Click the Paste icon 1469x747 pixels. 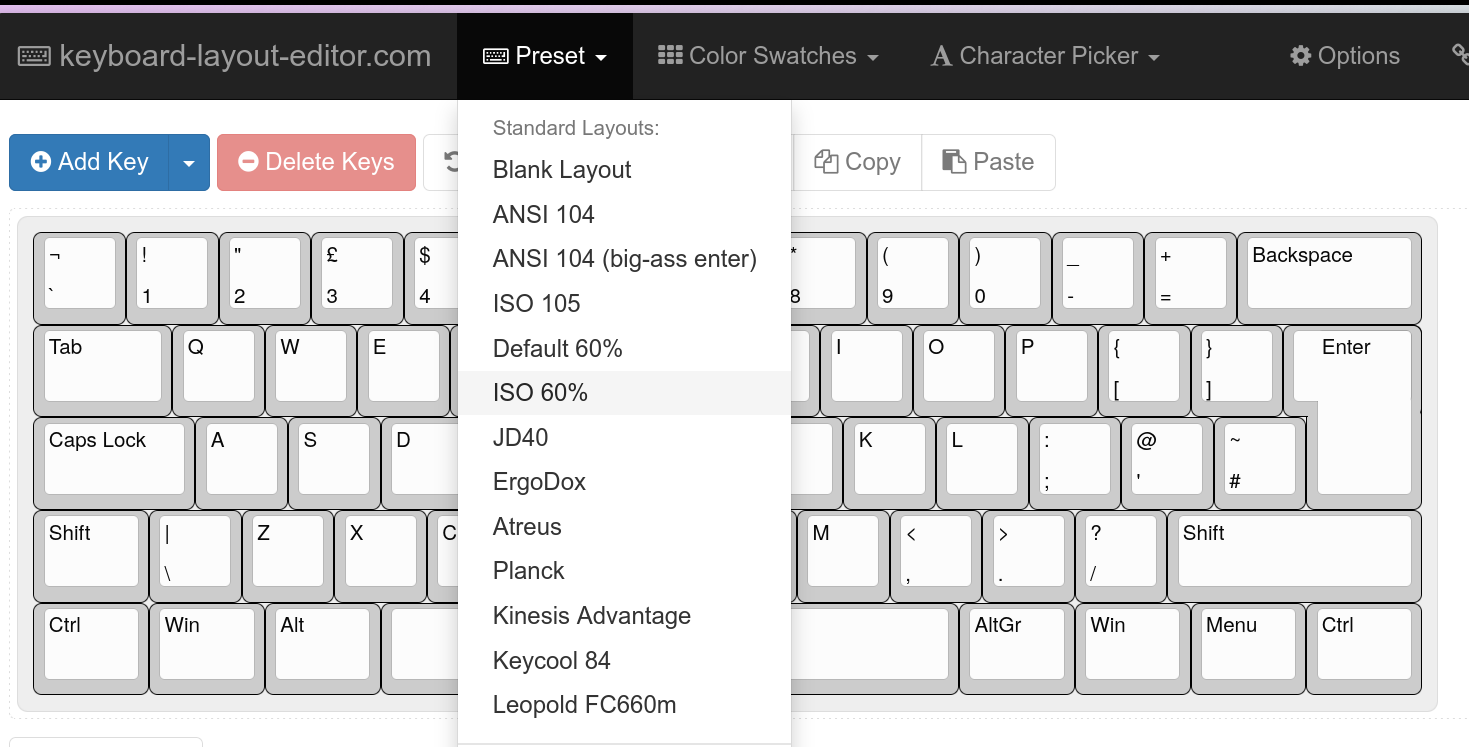pyautogui.click(x=954, y=162)
